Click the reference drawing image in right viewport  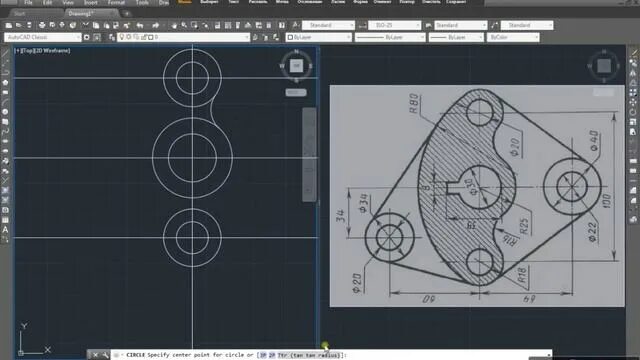[477, 196]
